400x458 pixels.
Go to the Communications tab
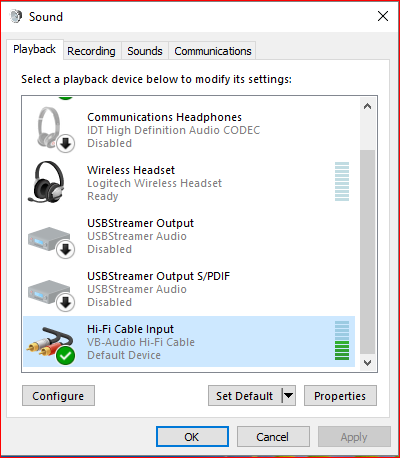[x=213, y=51]
